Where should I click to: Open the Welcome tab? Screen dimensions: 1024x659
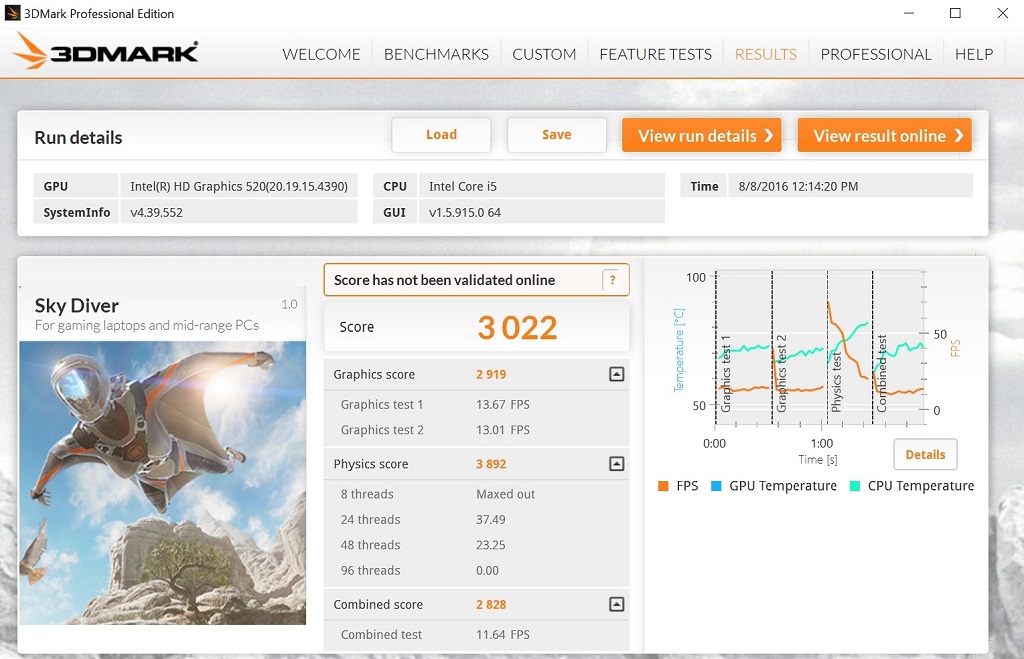[x=321, y=54]
